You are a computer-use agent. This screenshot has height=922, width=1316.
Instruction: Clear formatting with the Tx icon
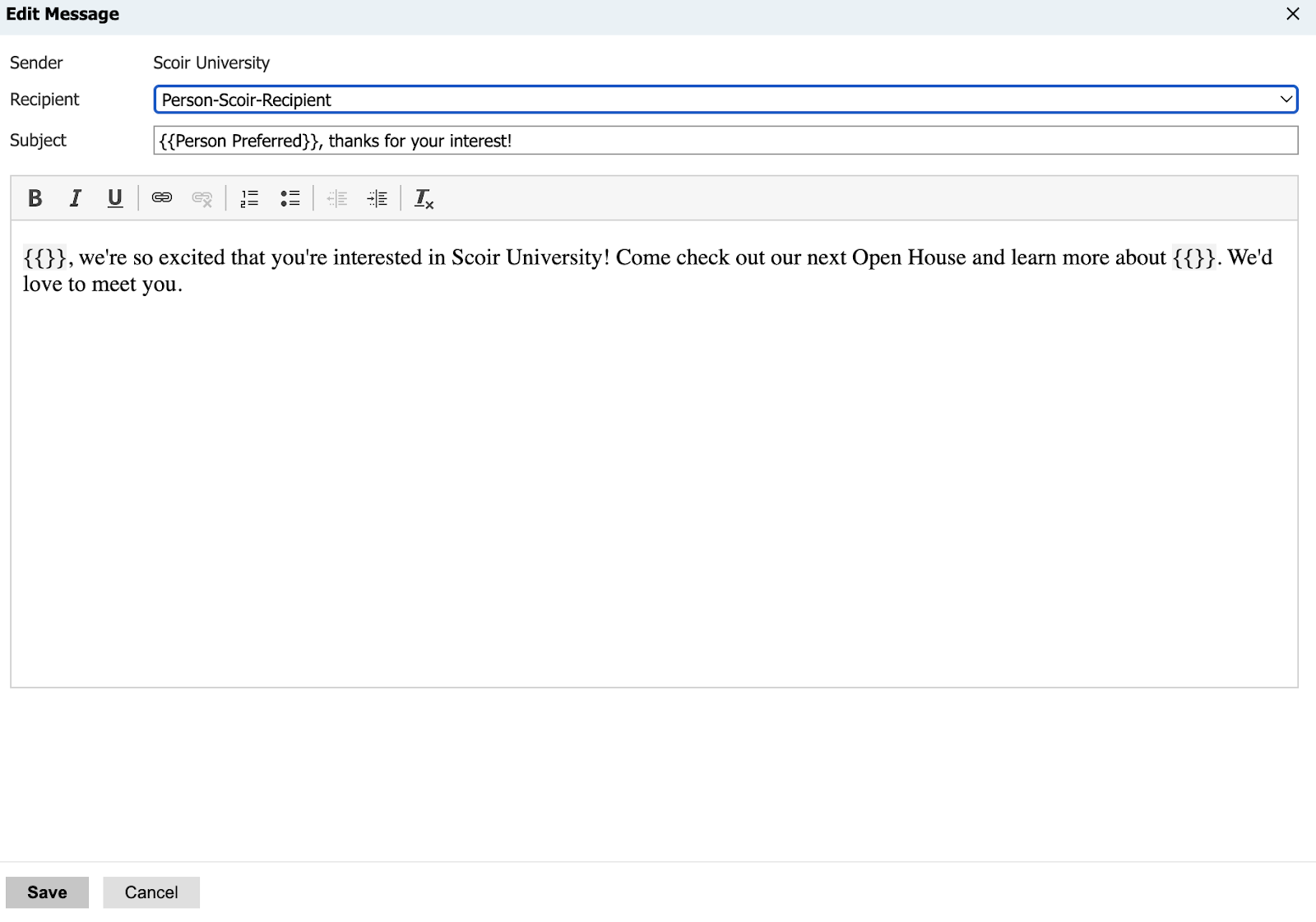(424, 198)
